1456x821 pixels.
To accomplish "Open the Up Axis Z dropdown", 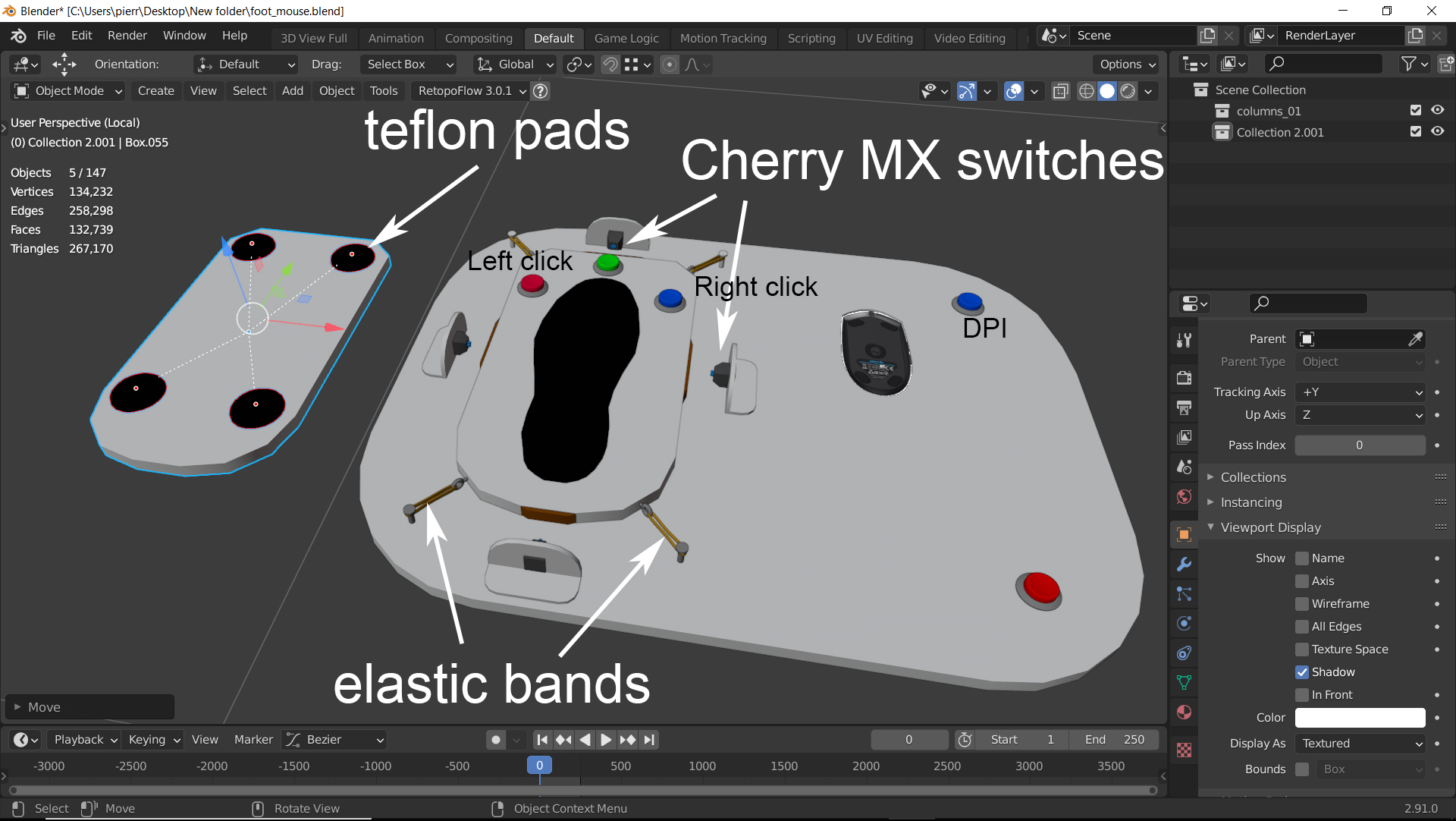I will tap(1360, 415).
